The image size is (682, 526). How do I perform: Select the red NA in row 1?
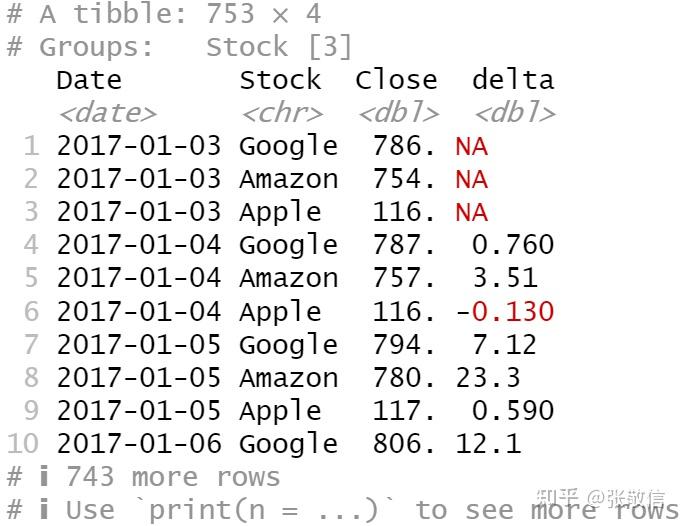click(x=471, y=146)
